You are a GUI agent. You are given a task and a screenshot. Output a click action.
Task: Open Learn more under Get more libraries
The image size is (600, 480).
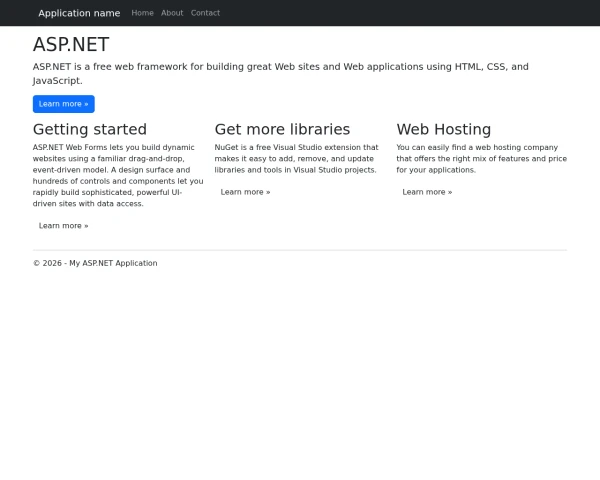pyautogui.click(x=245, y=192)
